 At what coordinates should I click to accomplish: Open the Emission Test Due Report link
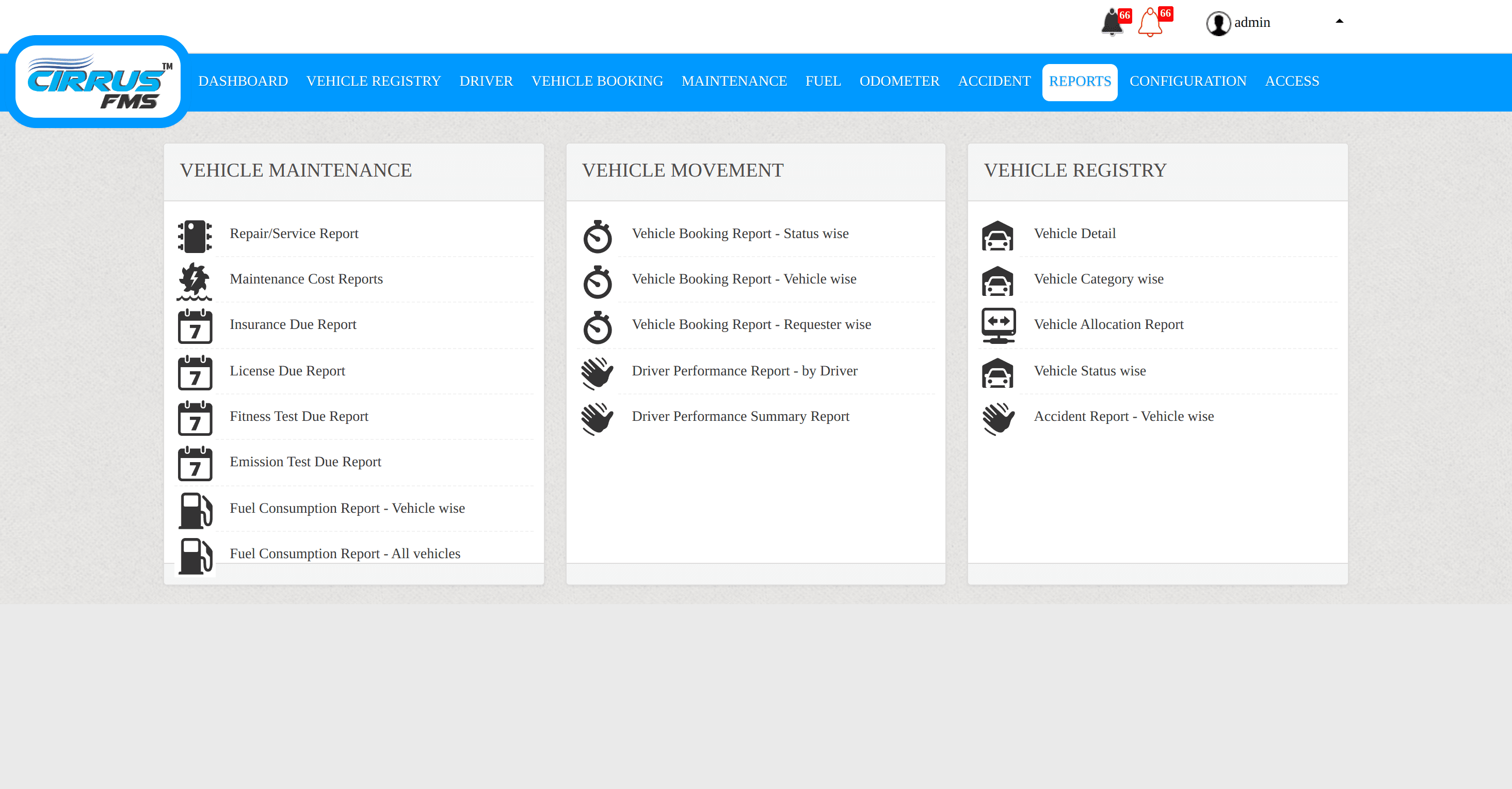305,462
